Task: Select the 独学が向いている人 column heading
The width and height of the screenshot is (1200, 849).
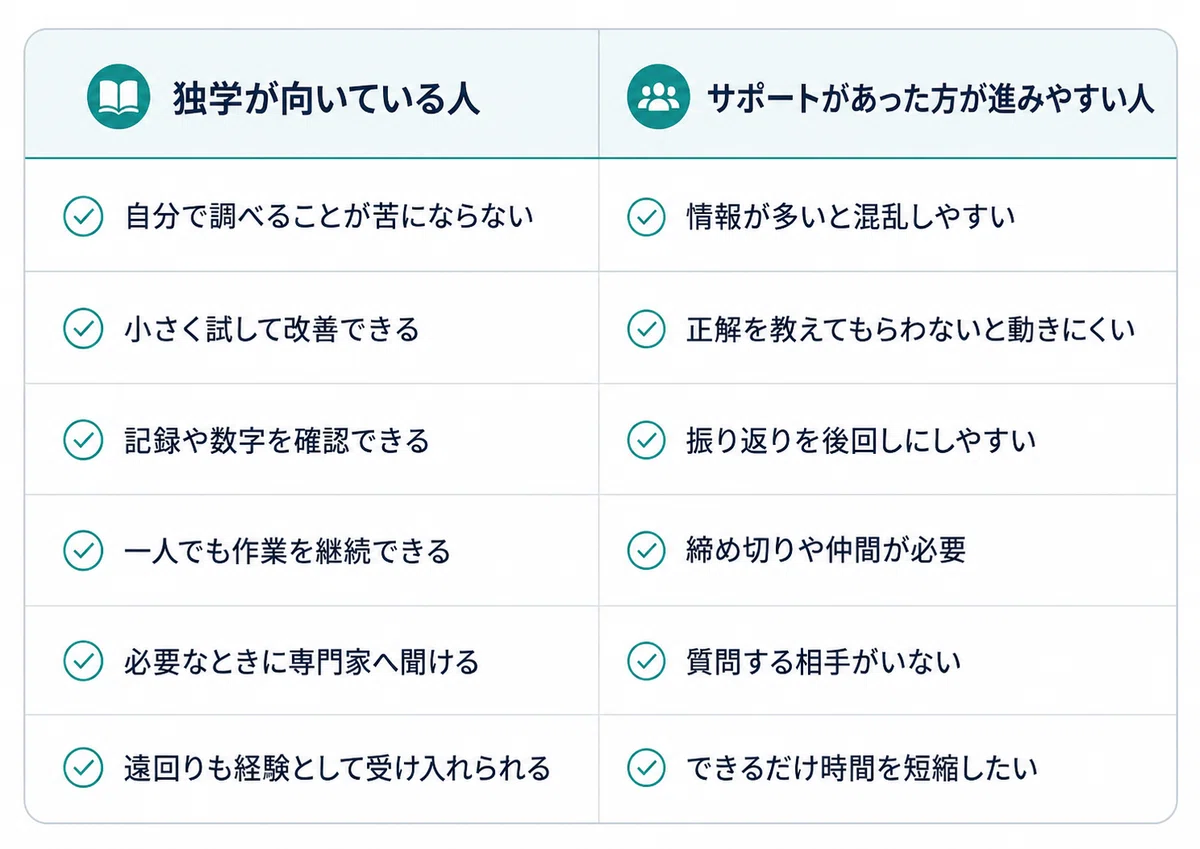Action: 326,99
